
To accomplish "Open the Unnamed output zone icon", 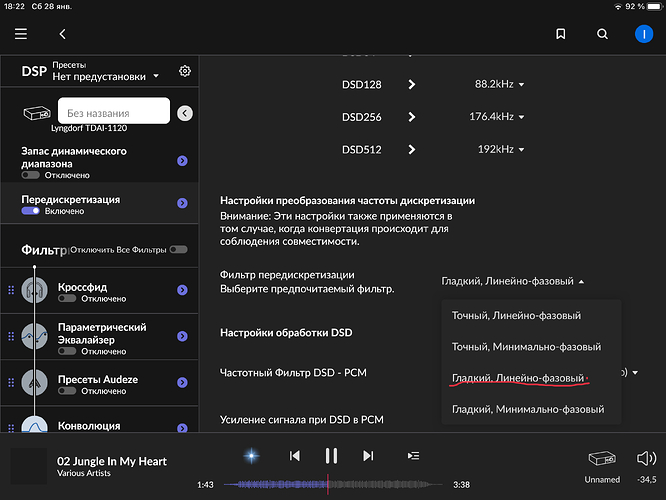I will click(602, 458).
